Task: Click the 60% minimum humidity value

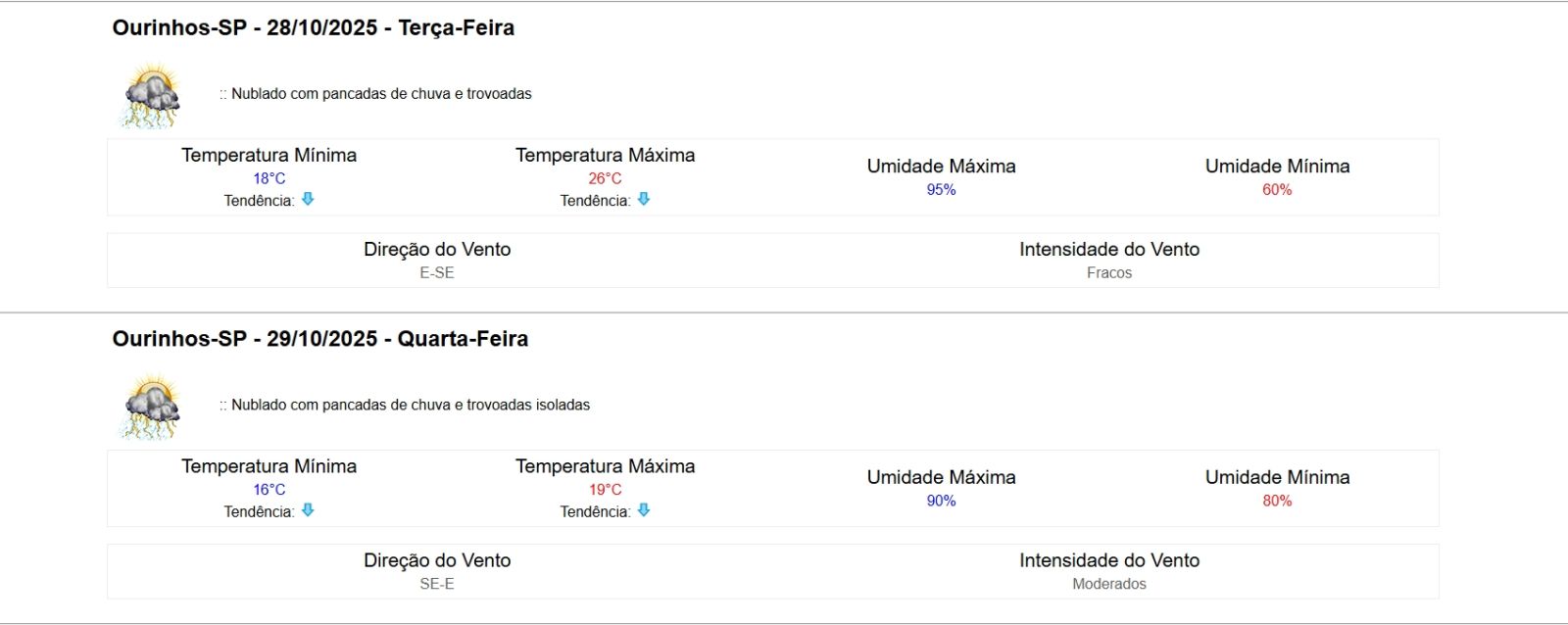Action: click(1277, 190)
